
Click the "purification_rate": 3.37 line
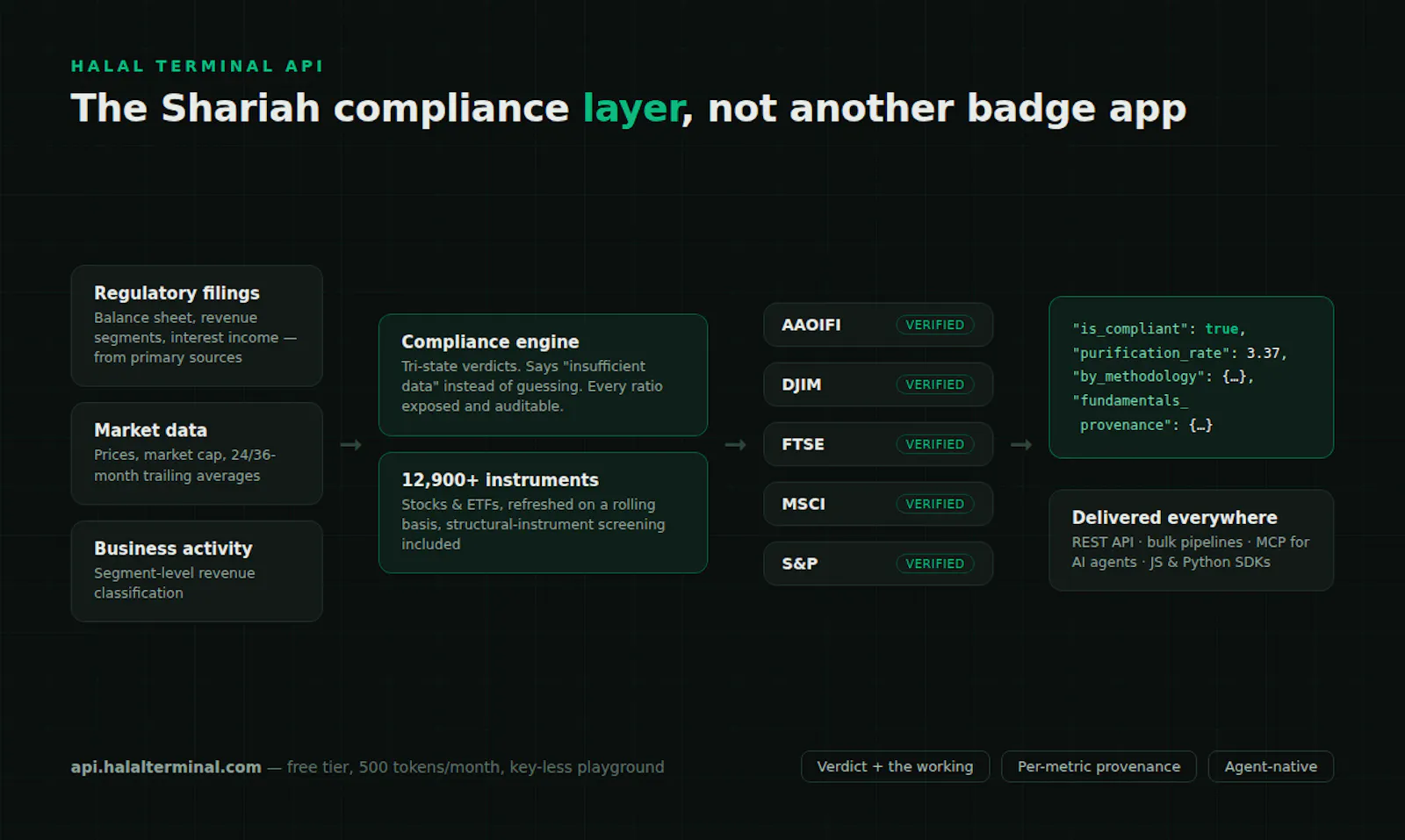1178,353
